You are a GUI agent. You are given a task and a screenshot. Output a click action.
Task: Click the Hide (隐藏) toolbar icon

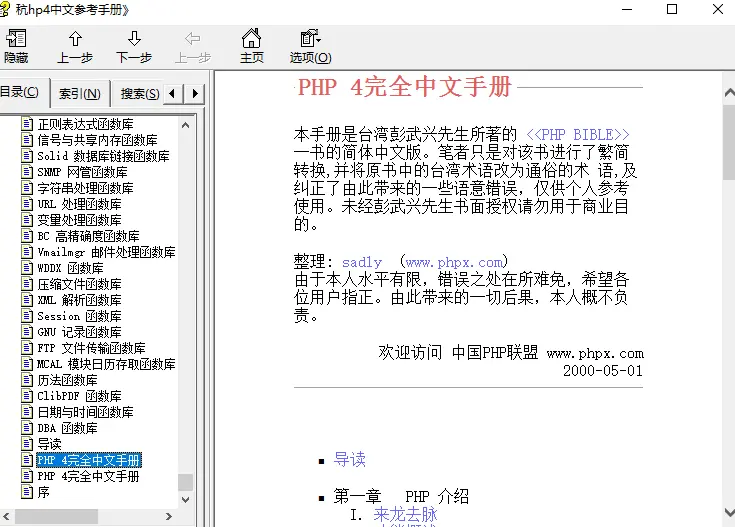(x=16, y=40)
